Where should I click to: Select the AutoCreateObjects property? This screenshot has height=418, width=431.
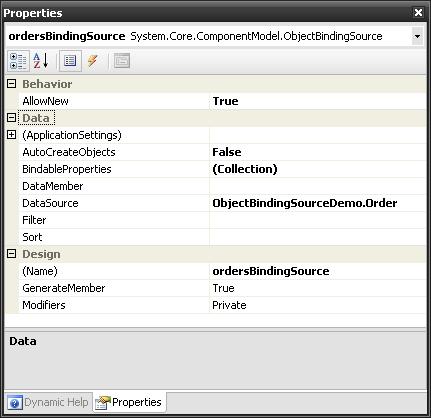click(x=69, y=152)
